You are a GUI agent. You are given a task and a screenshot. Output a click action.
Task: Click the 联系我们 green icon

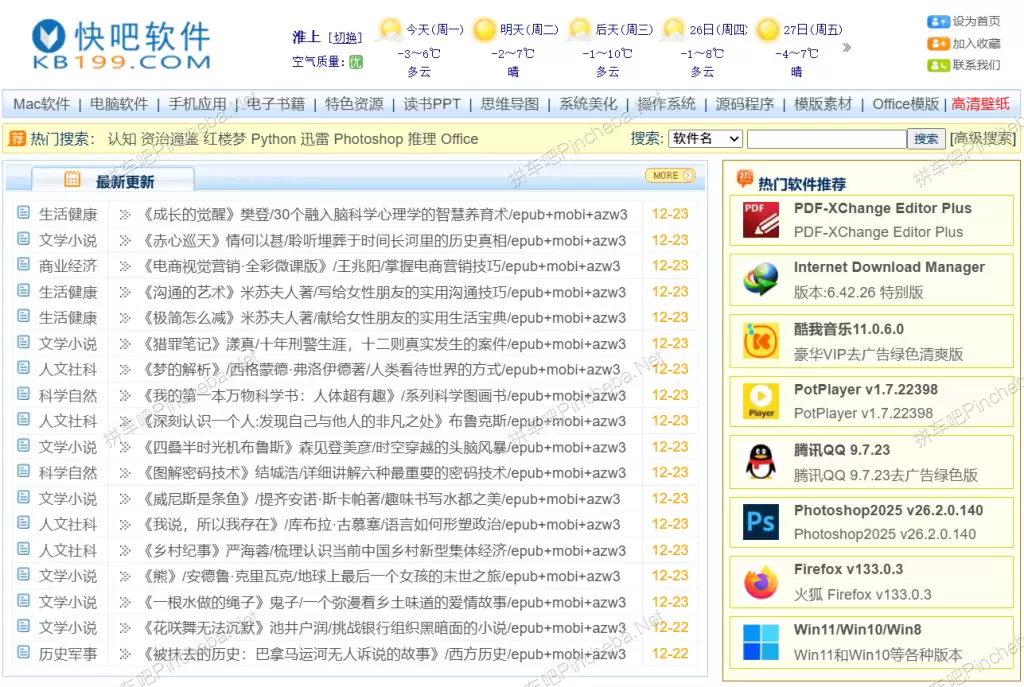(x=938, y=65)
